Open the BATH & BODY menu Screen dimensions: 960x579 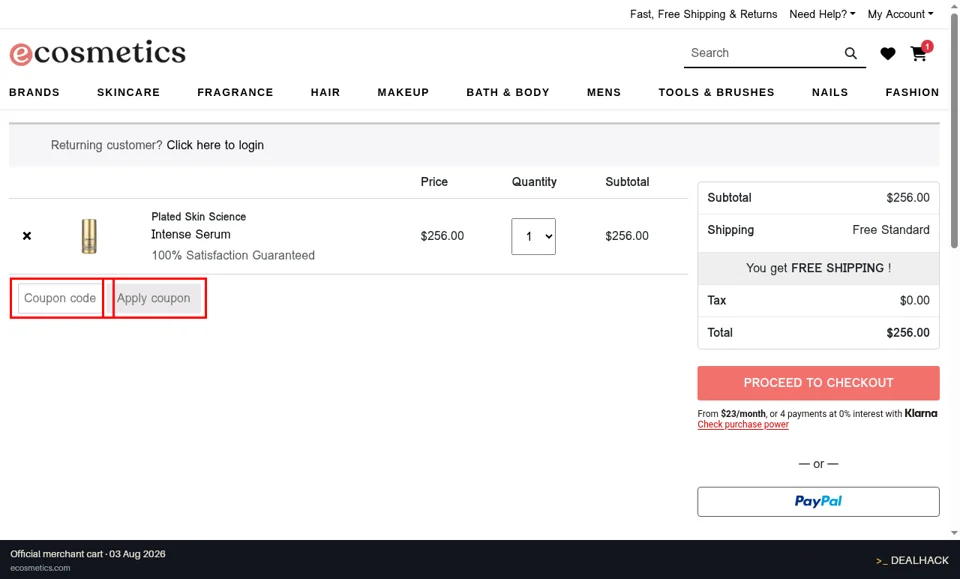pos(508,92)
